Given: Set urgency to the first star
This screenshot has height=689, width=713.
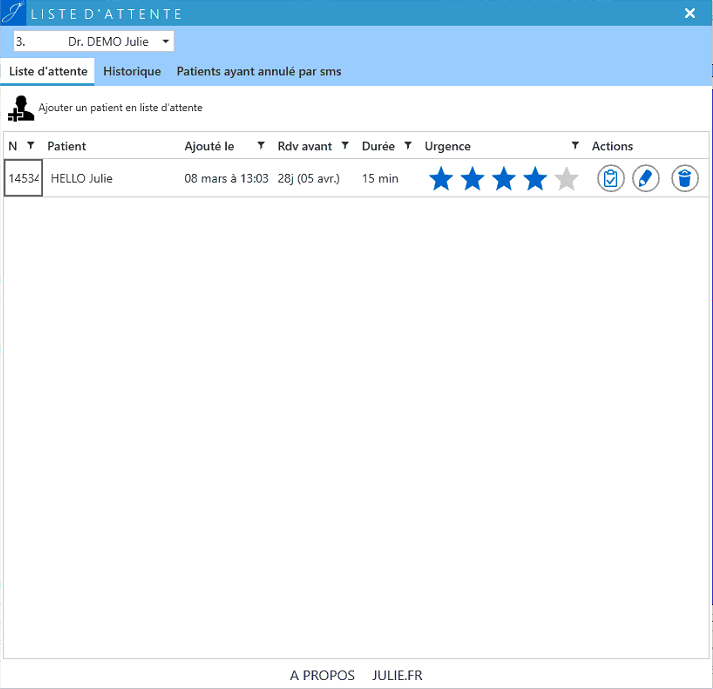Looking at the screenshot, I should point(441,178).
